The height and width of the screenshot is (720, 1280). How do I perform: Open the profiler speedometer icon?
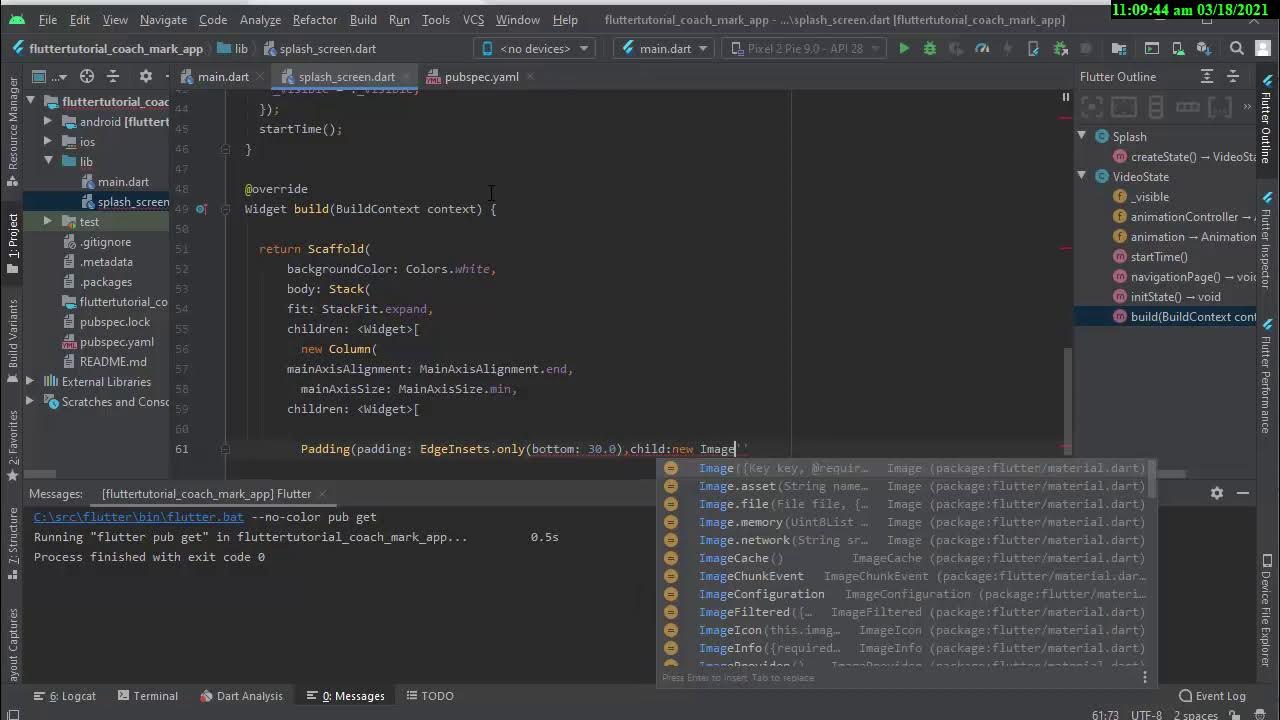coord(982,48)
